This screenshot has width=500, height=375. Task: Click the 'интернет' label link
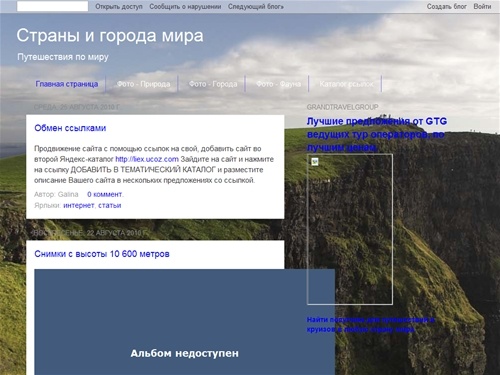coord(79,205)
